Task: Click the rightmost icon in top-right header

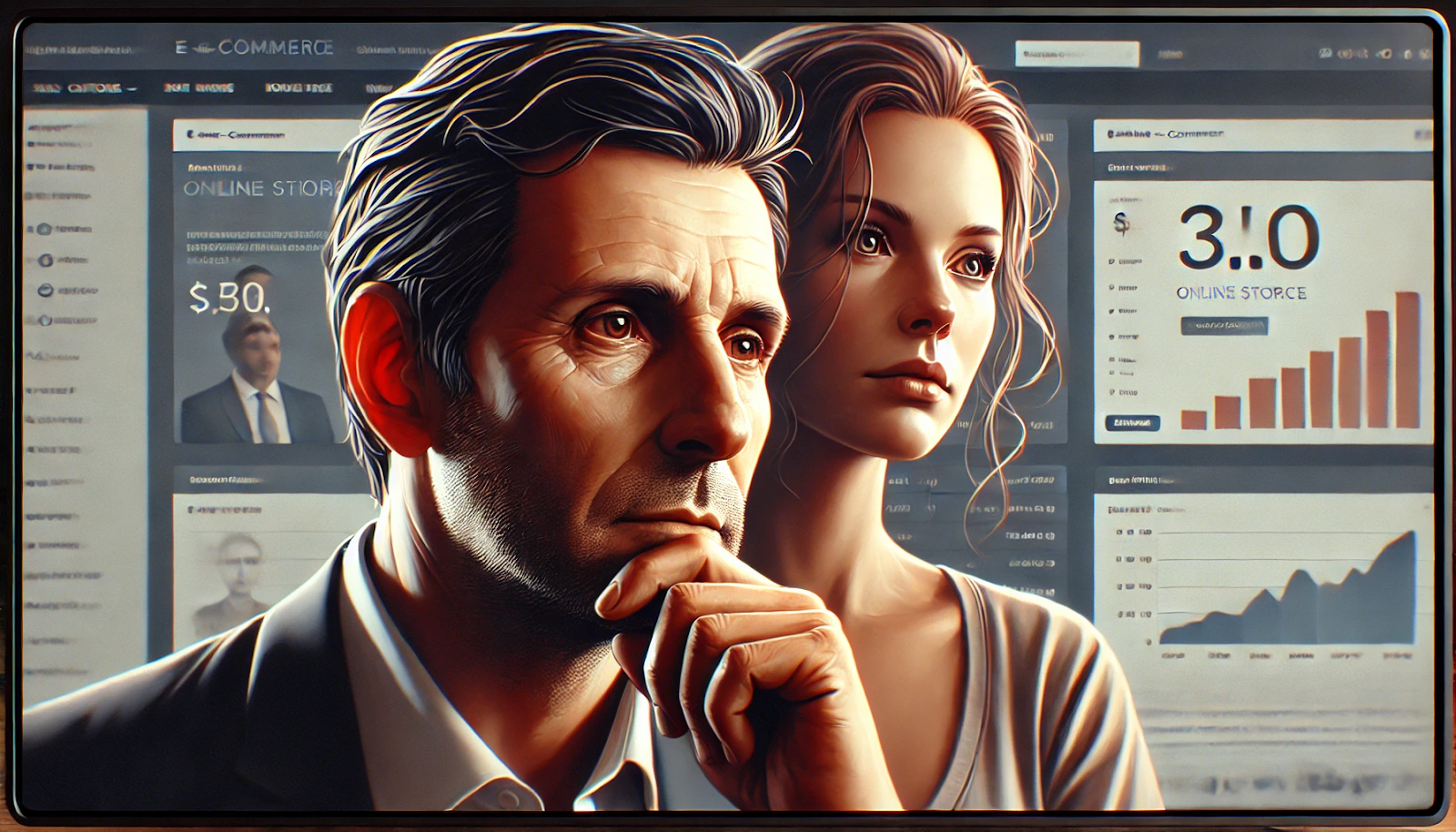Action: click(x=1425, y=55)
